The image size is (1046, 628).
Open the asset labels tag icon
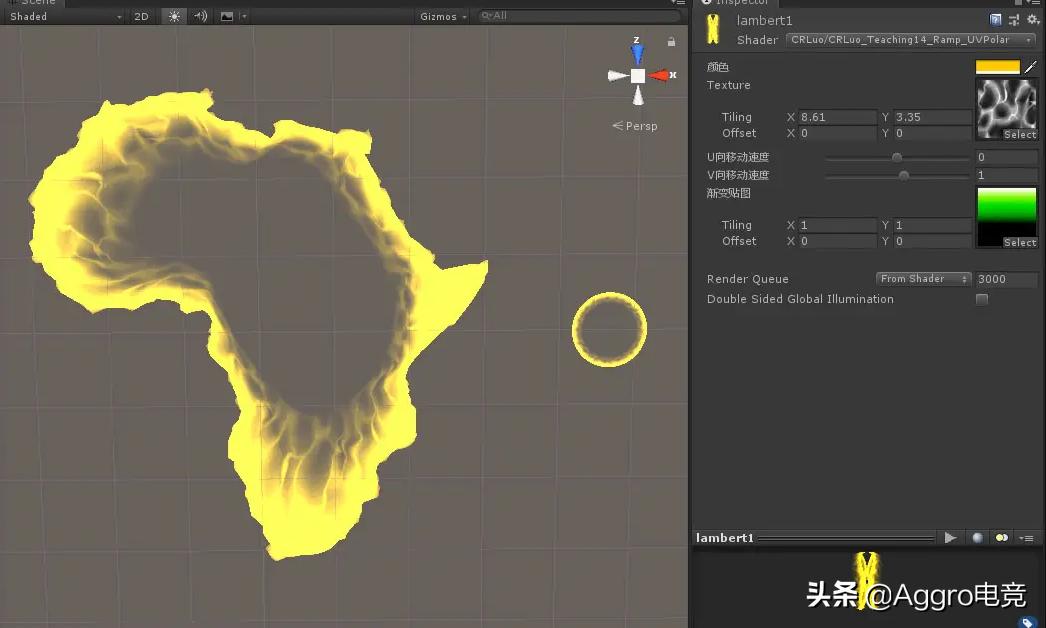1028,622
